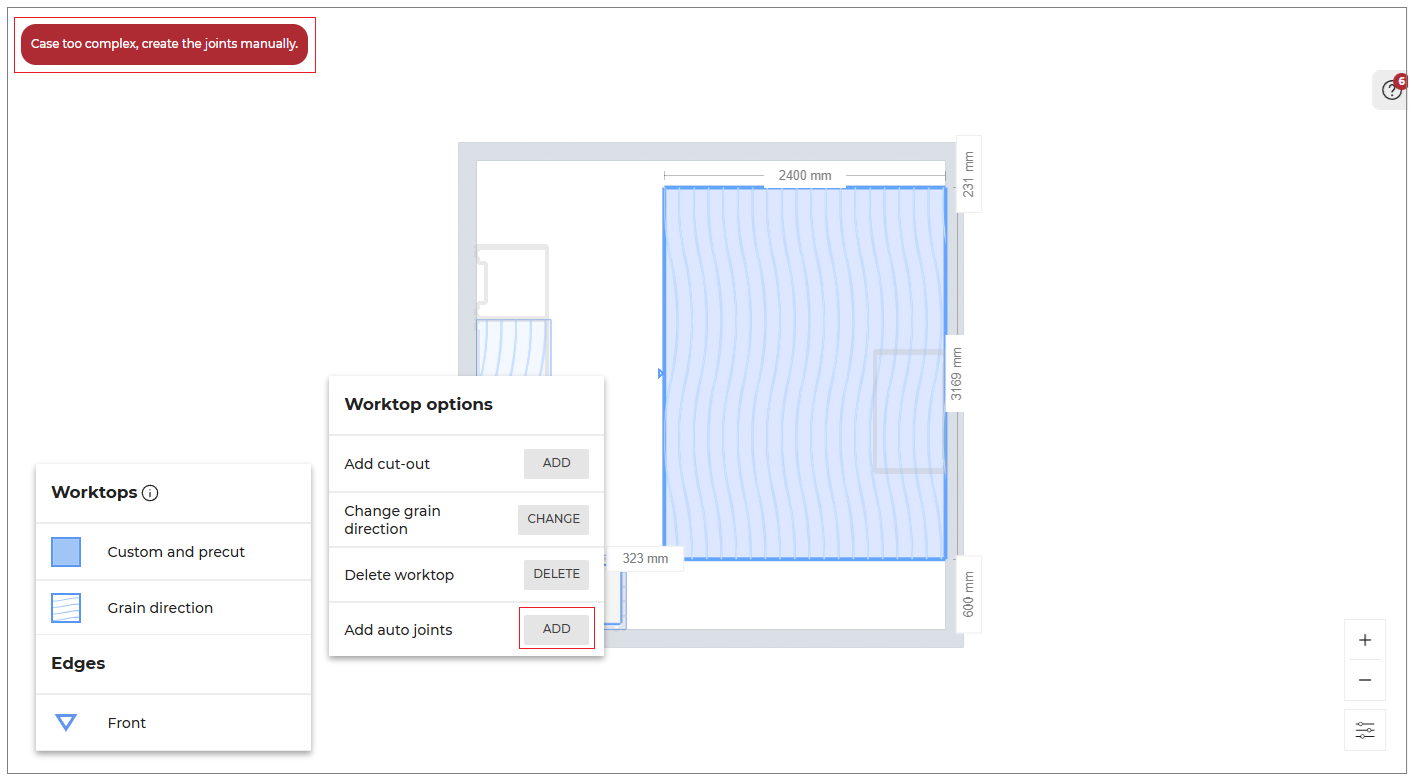
Task: Zoom in with the plus button
Action: [1365, 640]
